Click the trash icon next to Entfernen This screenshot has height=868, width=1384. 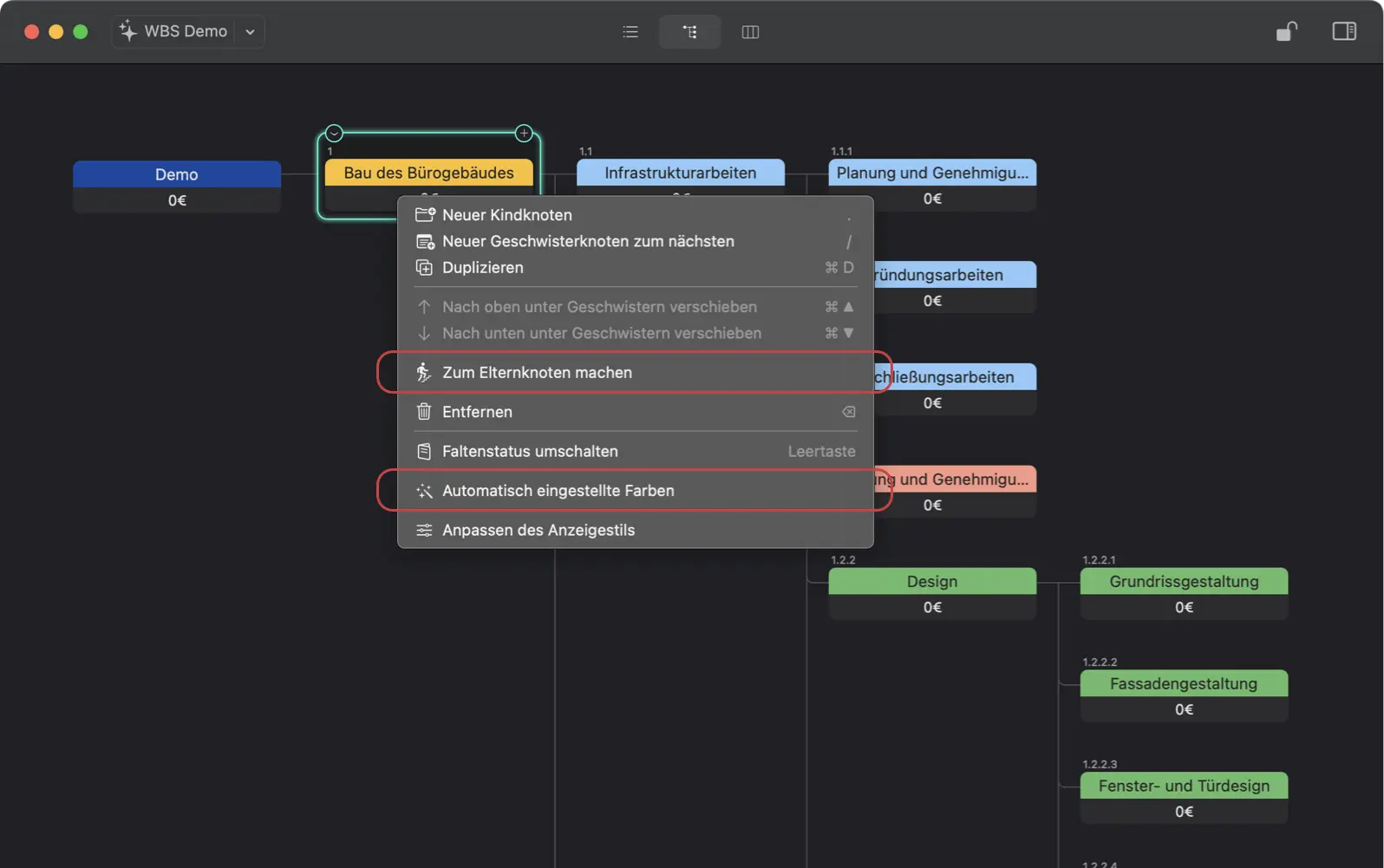(424, 412)
